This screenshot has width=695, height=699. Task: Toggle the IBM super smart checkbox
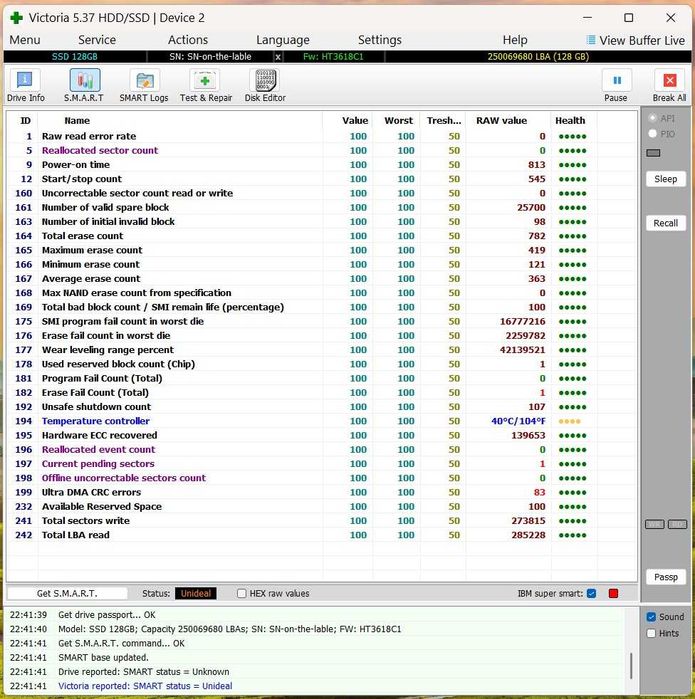click(x=592, y=593)
